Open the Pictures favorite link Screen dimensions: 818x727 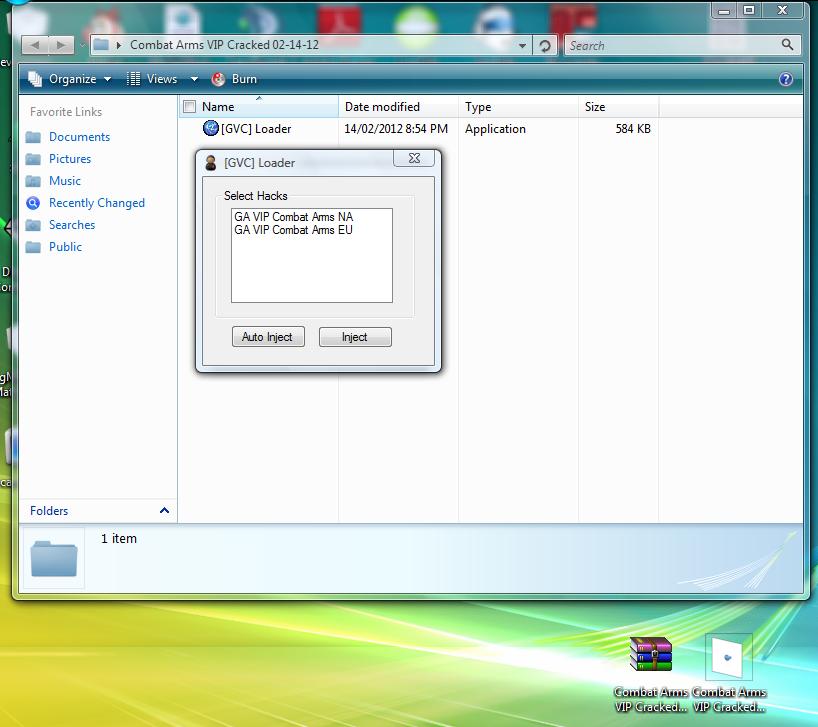[x=70, y=159]
